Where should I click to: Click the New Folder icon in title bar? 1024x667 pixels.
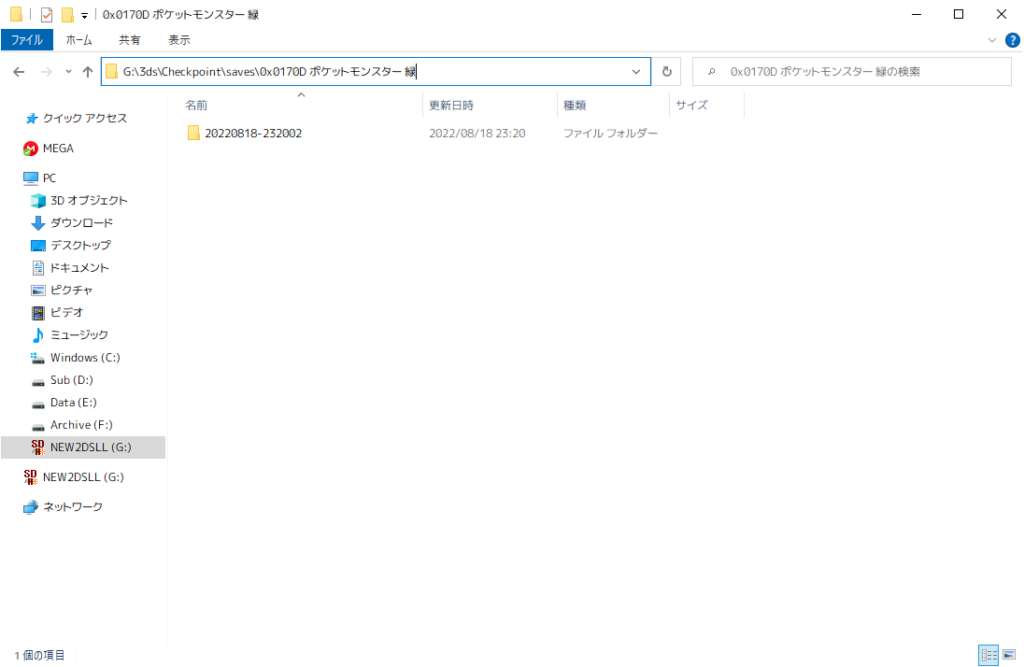[67, 14]
